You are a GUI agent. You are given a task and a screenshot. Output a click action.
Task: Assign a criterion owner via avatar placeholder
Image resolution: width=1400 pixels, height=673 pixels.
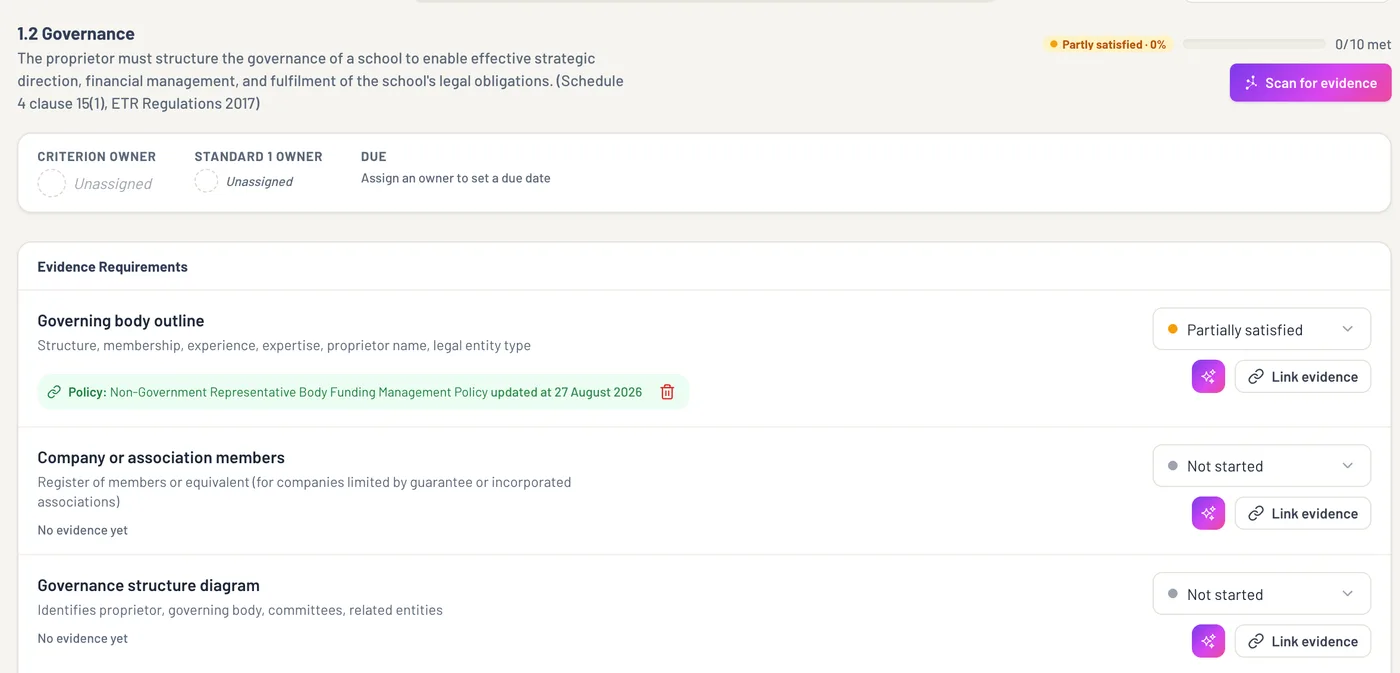click(51, 183)
